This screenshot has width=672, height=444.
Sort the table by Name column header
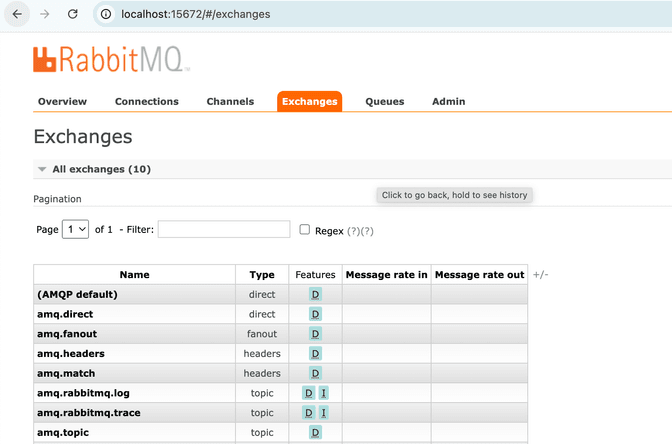coord(134,275)
